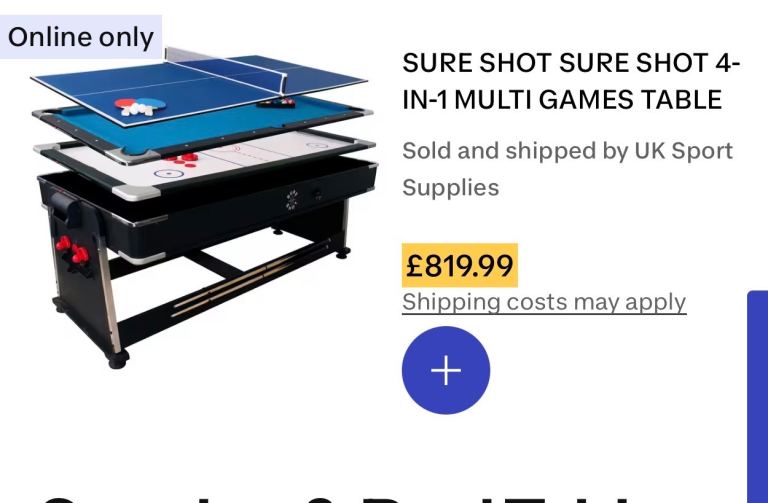768x503 pixels.
Task: Add the games table with the plus button
Action: click(x=446, y=370)
